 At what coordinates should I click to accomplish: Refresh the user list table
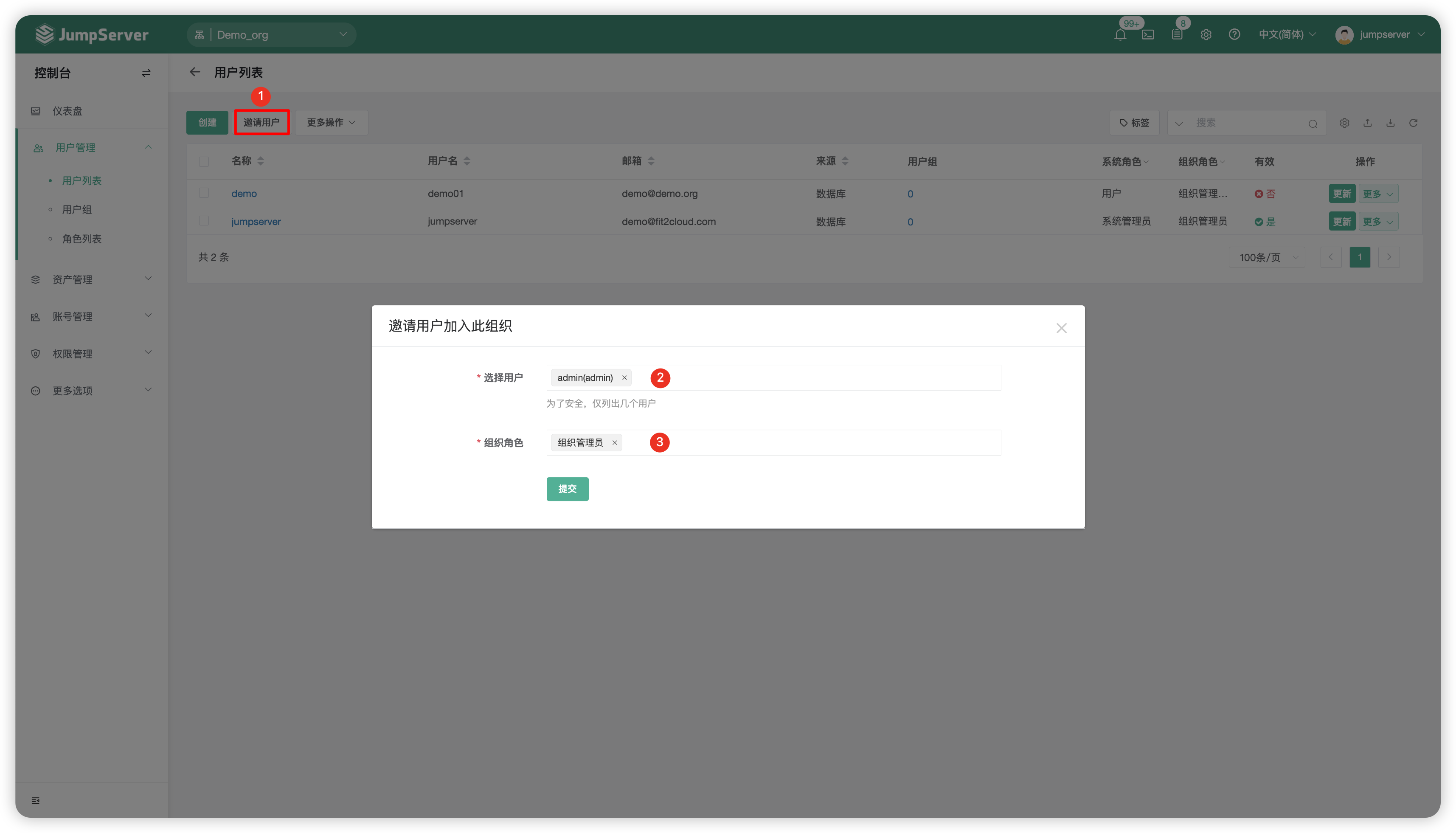click(x=1413, y=123)
